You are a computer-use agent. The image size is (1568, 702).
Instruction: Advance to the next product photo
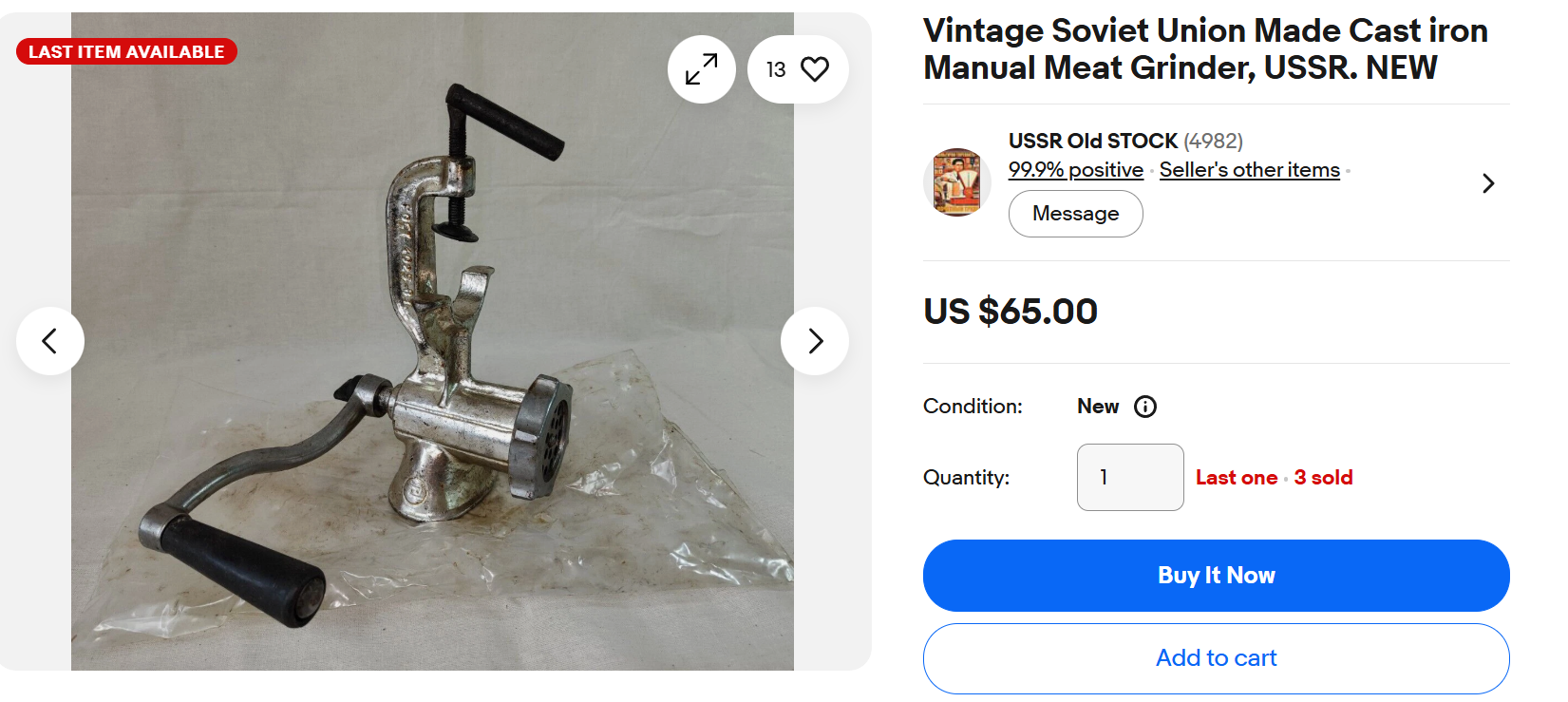pyautogui.click(x=815, y=341)
